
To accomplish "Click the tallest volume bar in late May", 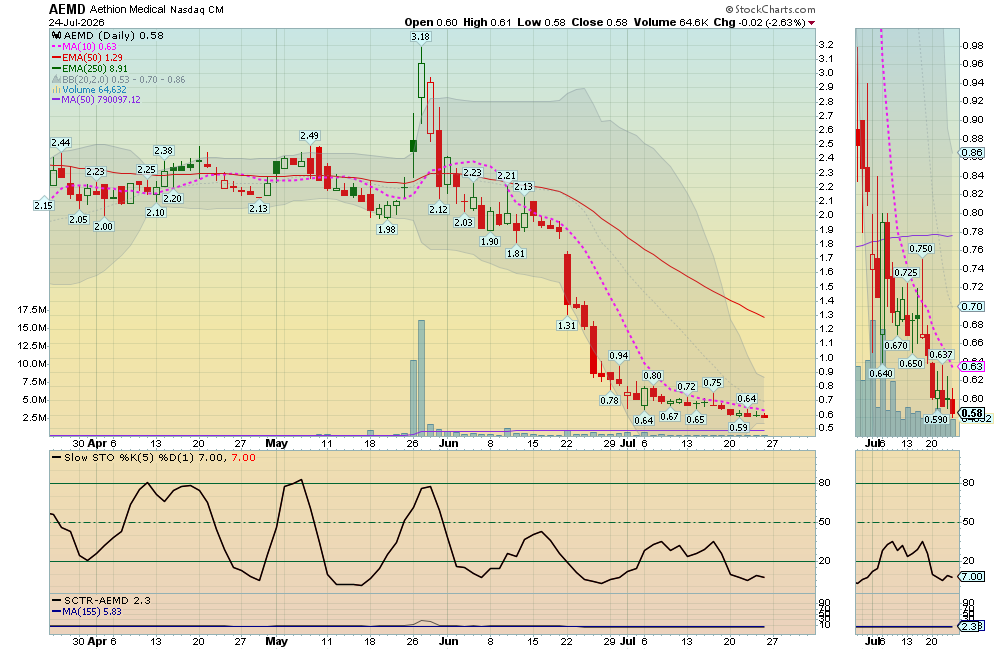I will click(x=421, y=377).
